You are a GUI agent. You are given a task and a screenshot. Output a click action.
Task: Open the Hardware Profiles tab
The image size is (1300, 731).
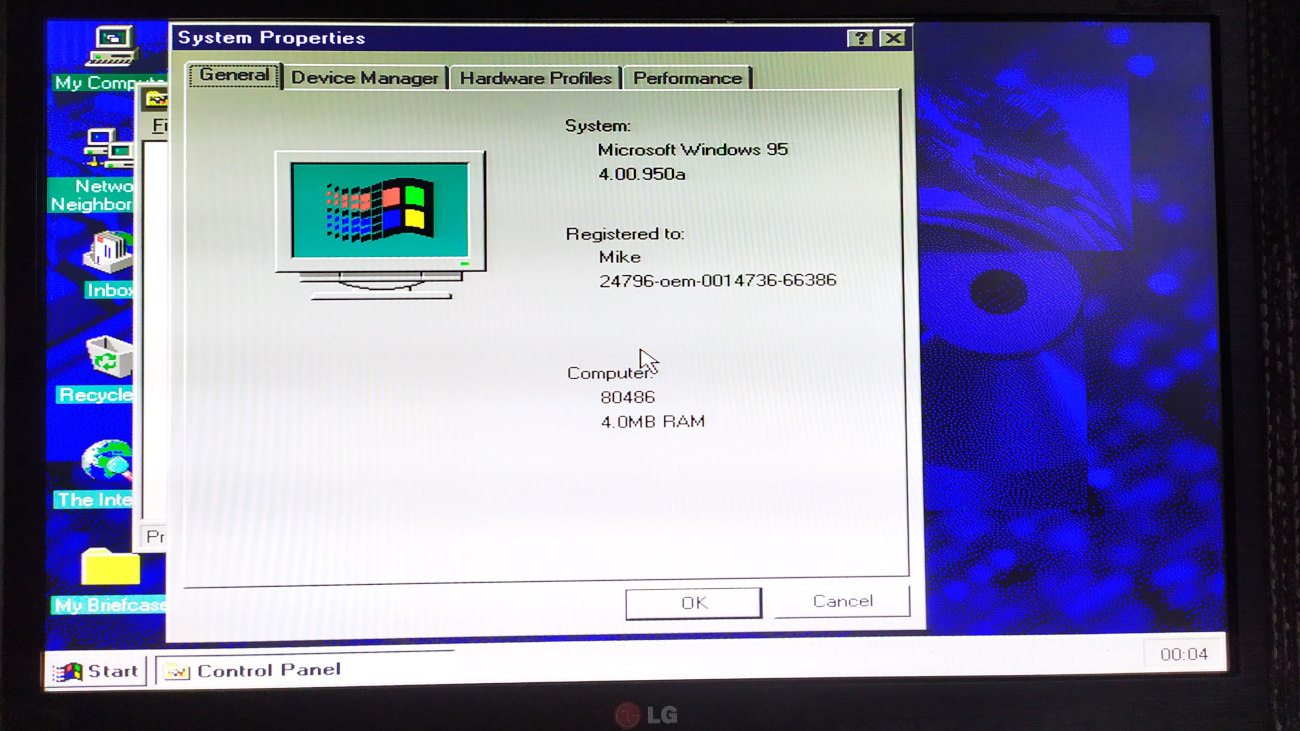click(x=535, y=78)
